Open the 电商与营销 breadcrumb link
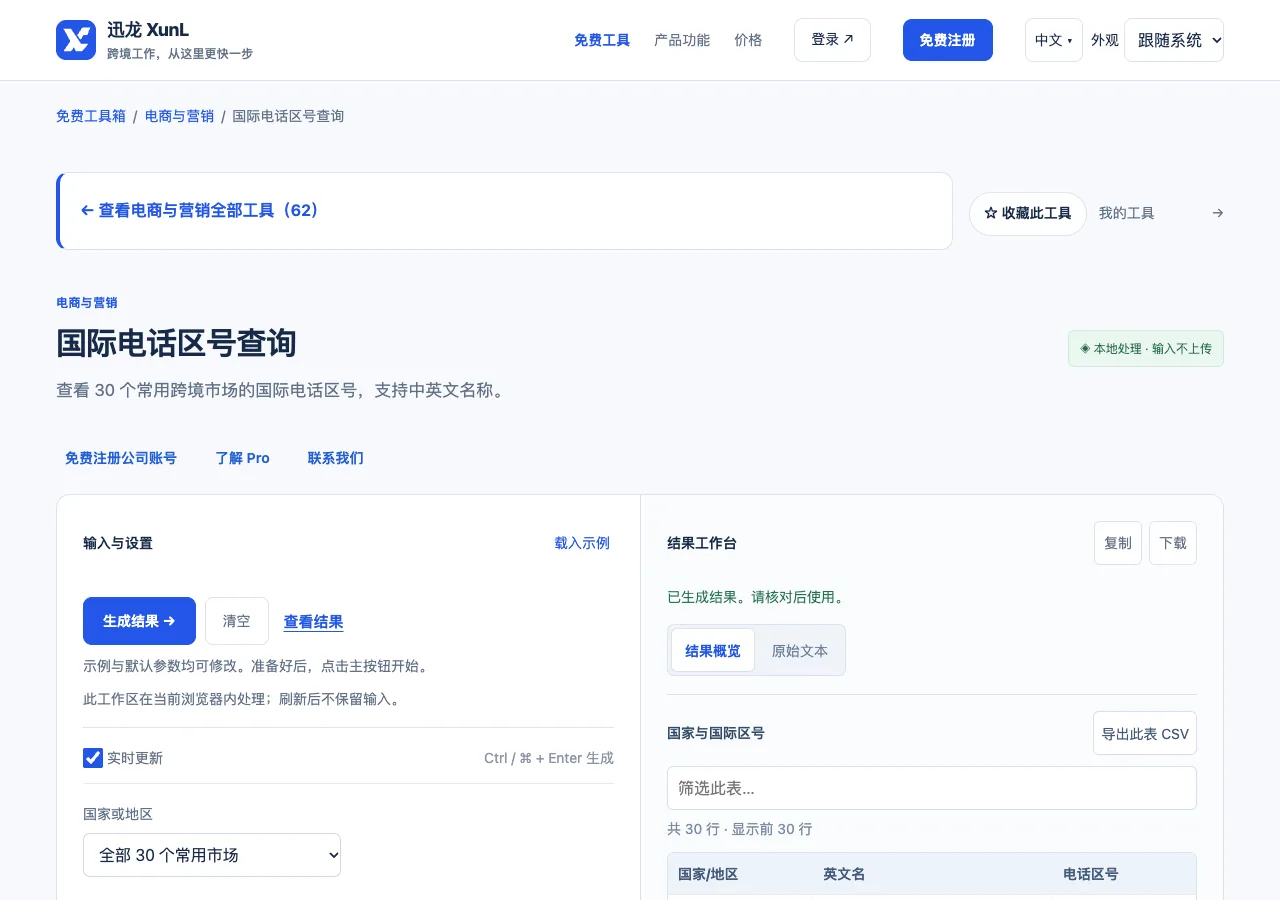1280x900 pixels. 179,116
